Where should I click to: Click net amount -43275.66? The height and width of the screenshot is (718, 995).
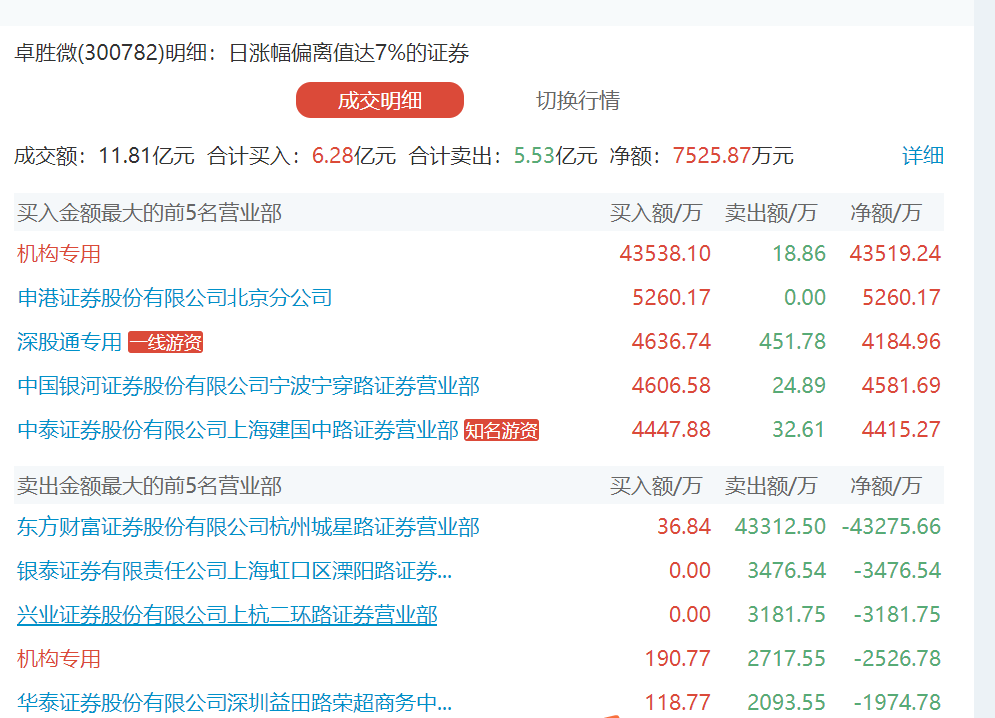point(892,526)
